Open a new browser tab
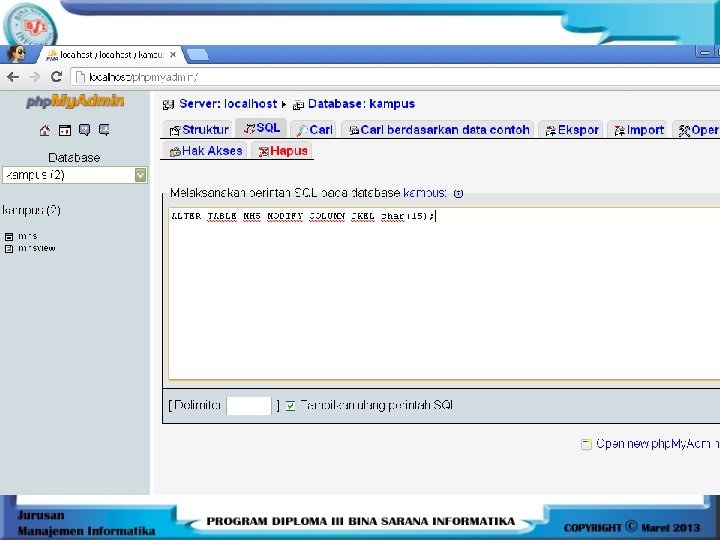The width and height of the screenshot is (720, 540). (197, 55)
